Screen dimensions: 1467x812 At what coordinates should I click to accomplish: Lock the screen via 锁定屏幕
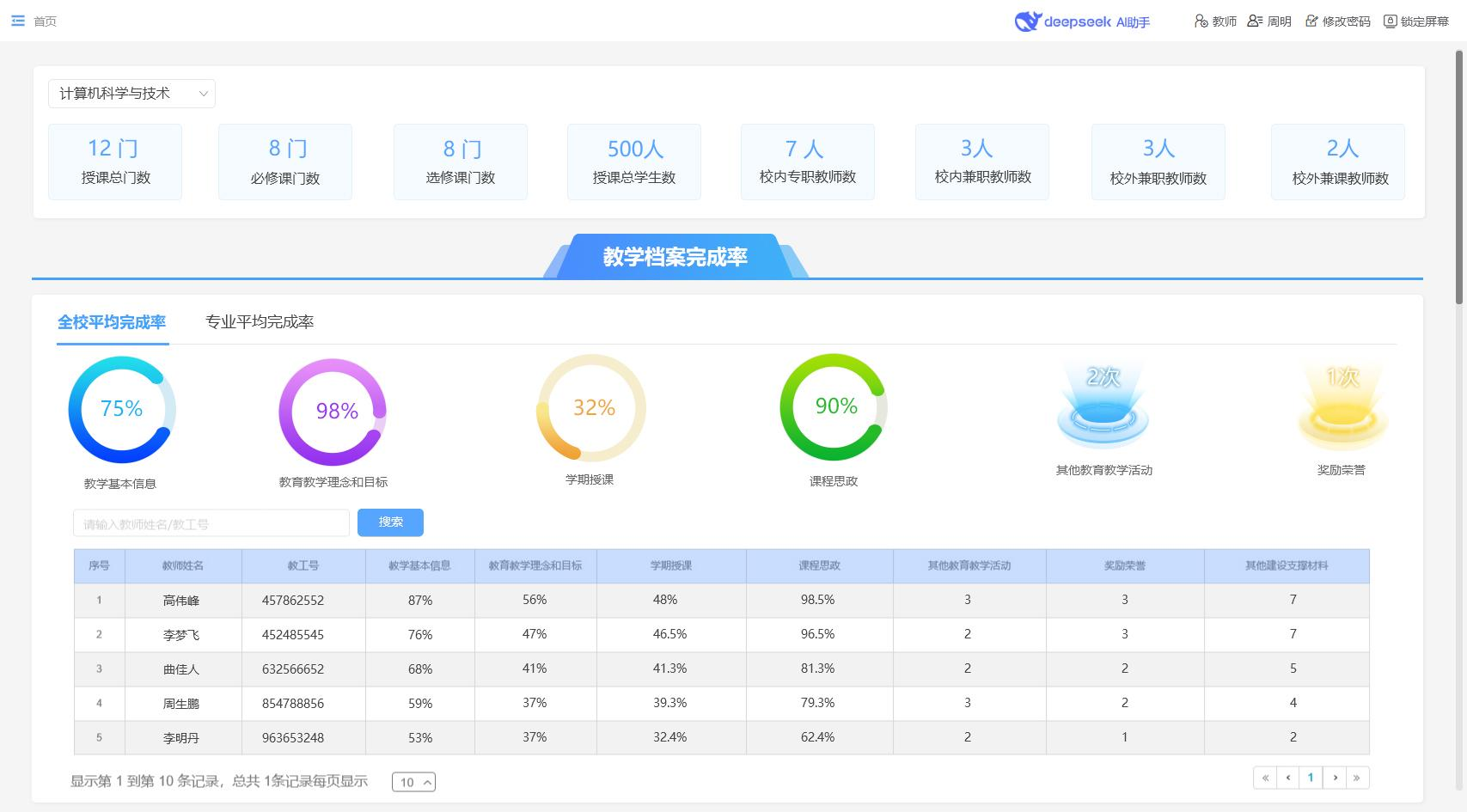pyautogui.click(x=1416, y=21)
